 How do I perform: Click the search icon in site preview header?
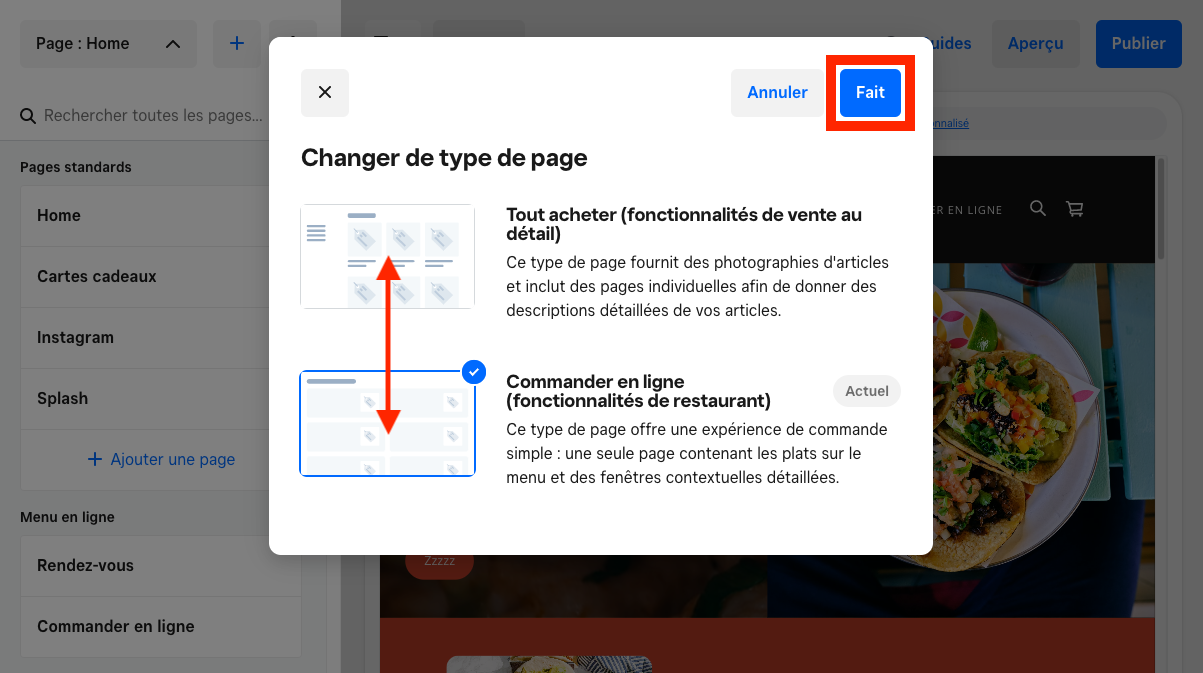(x=1038, y=209)
